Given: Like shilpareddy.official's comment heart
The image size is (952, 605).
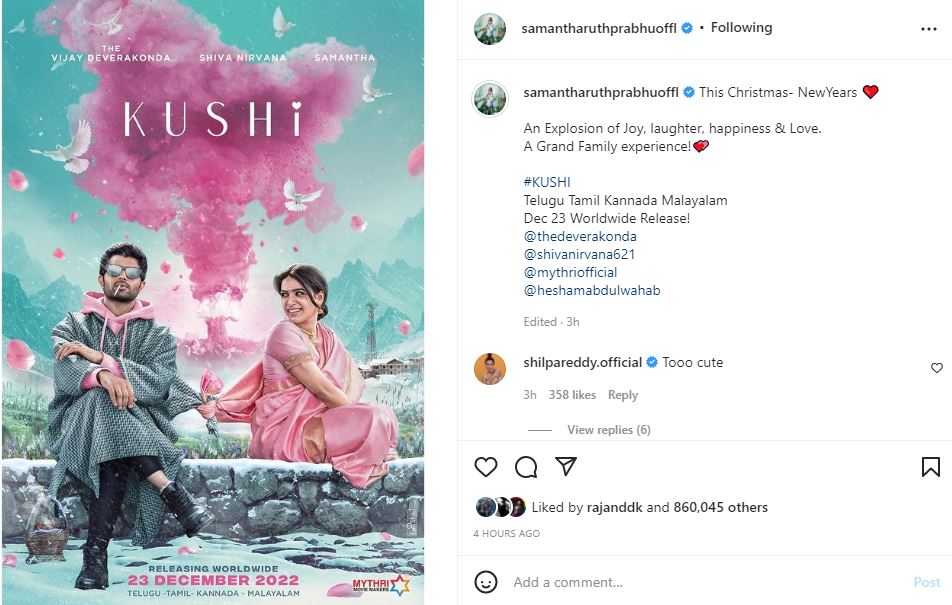Looking at the screenshot, I should pyautogui.click(x=937, y=367).
